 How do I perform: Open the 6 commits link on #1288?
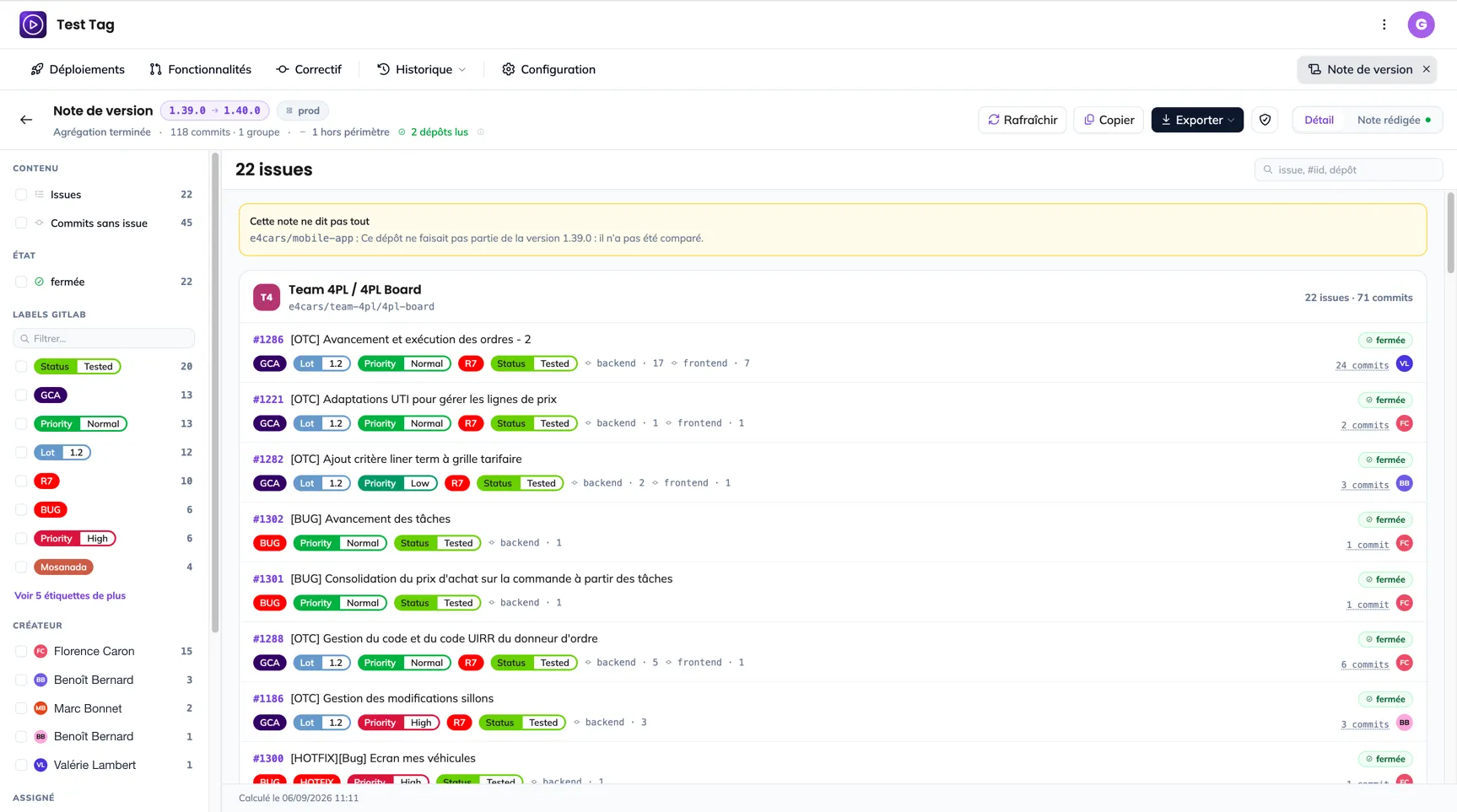tap(1365, 664)
